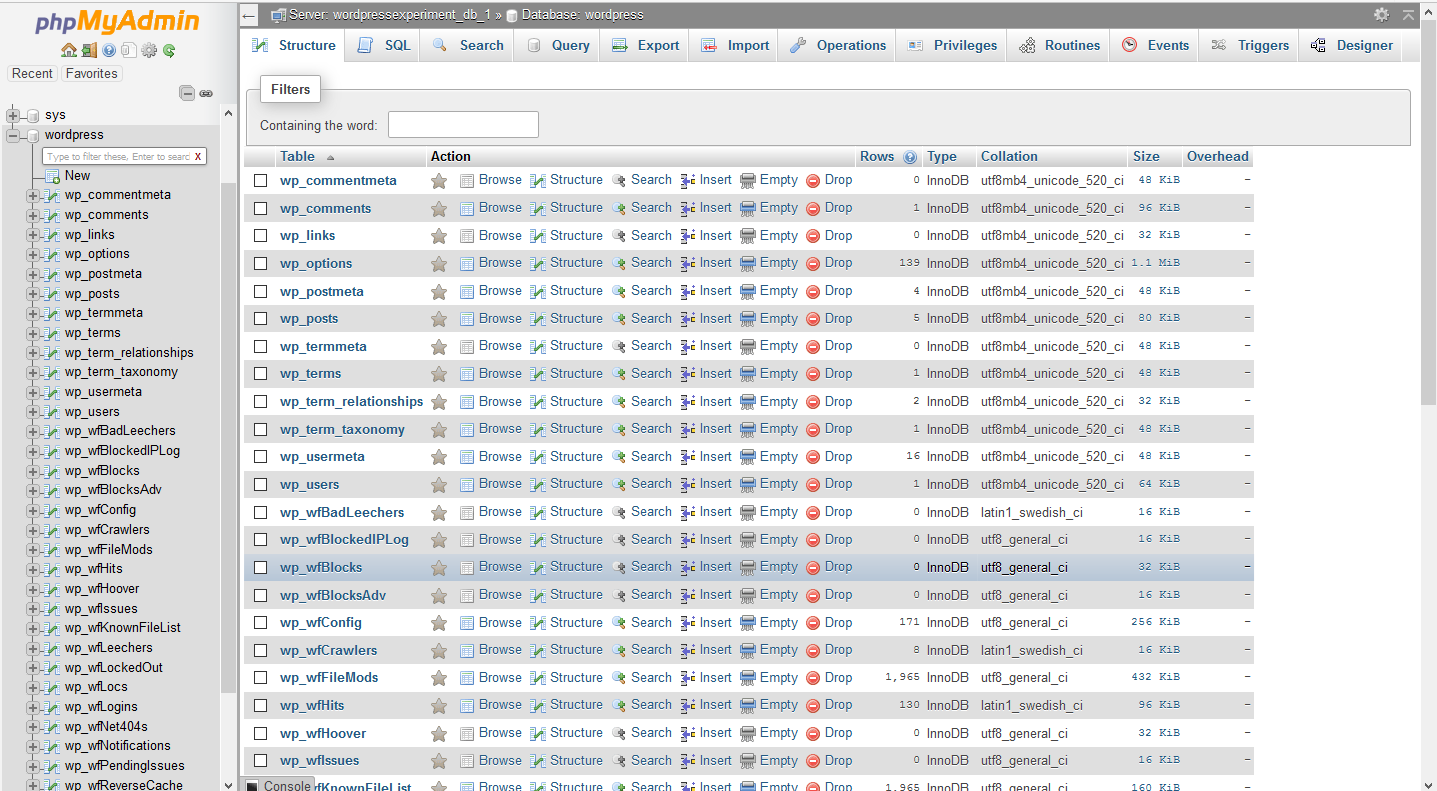Favorite wp_posts via its star icon
Image resolution: width=1437 pixels, height=791 pixels.
(438, 318)
